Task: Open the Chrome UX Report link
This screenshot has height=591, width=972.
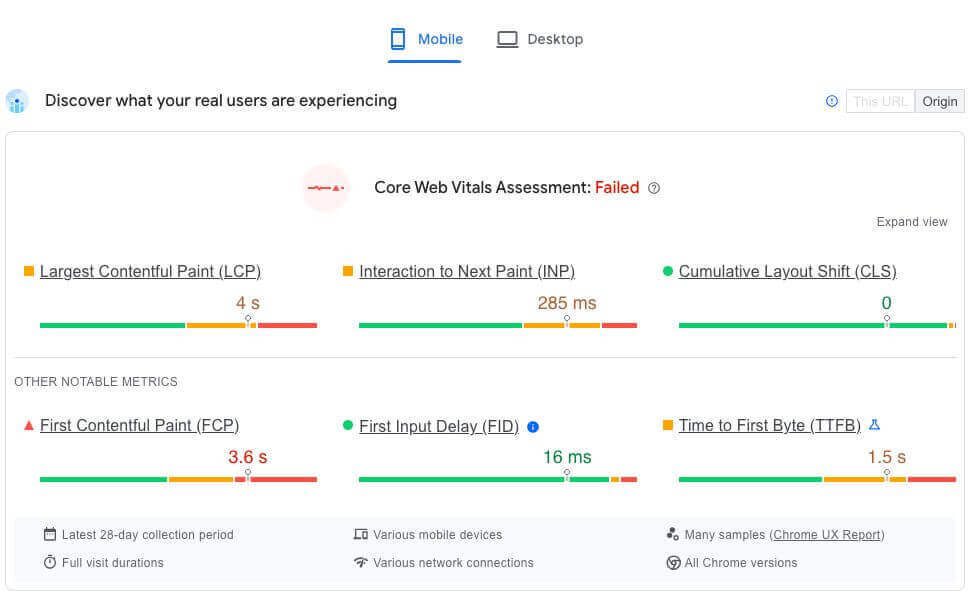Action: click(x=827, y=535)
